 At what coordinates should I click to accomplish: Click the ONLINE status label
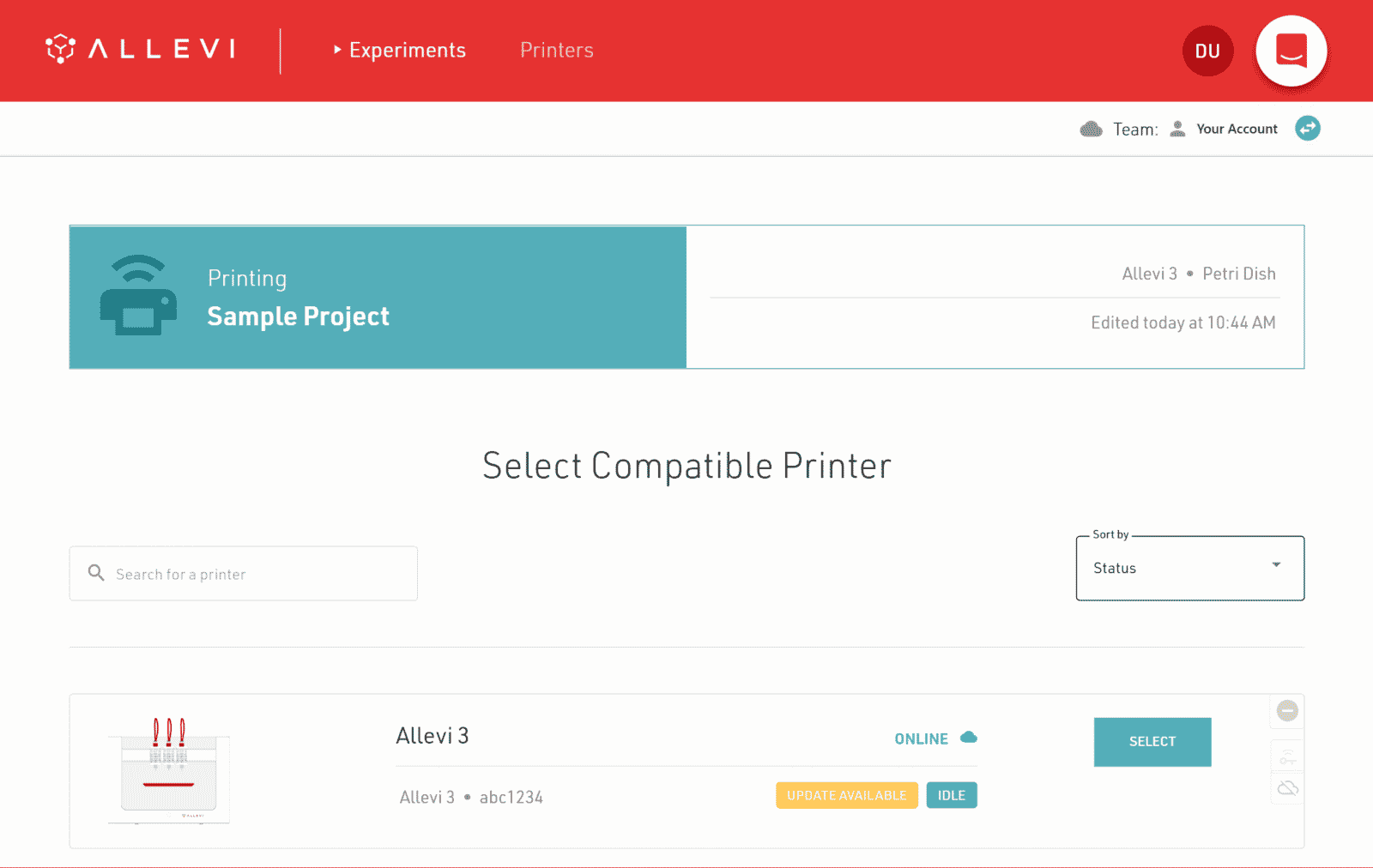tap(921, 738)
